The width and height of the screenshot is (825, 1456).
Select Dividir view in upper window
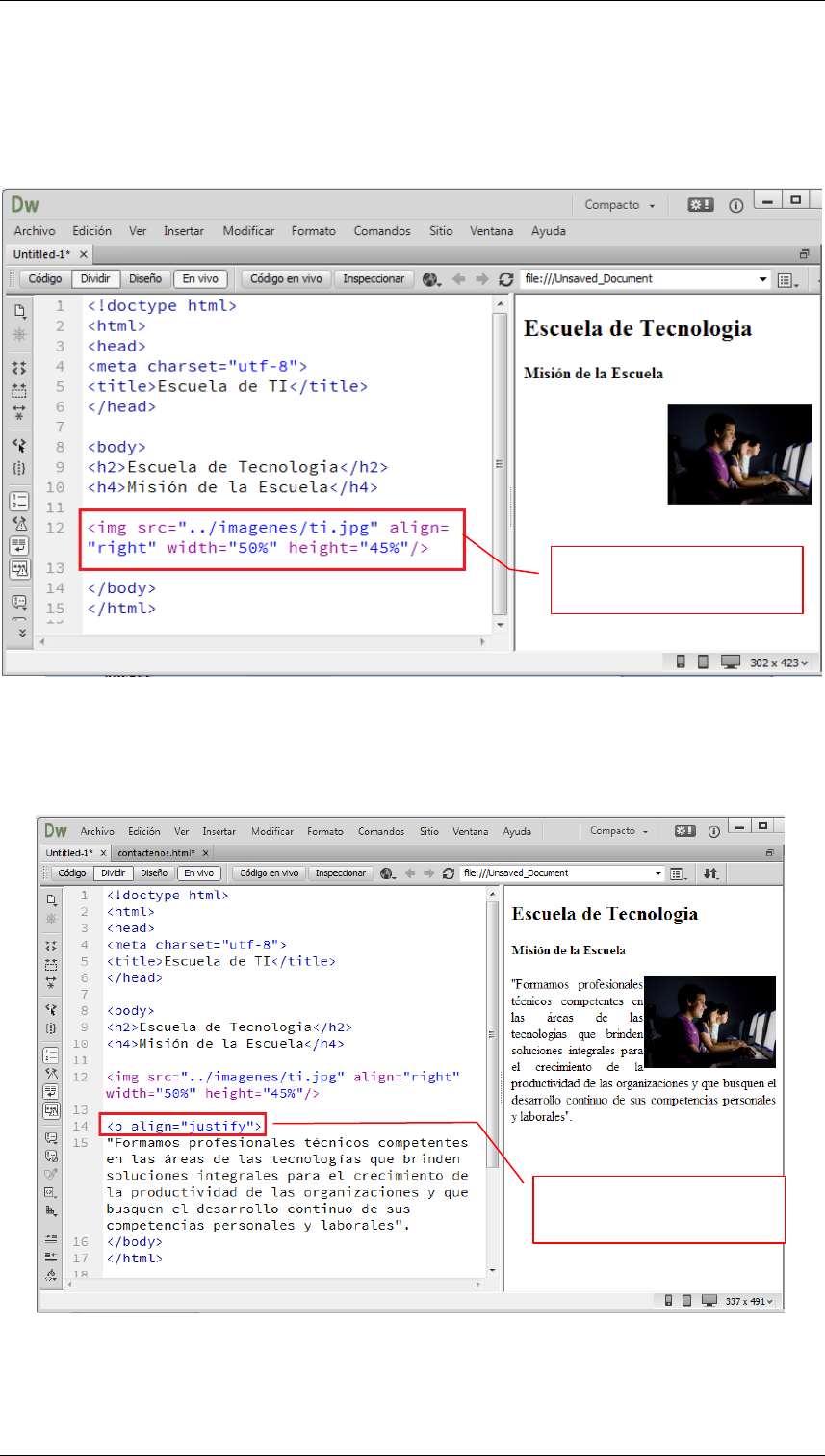click(x=94, y=279)
